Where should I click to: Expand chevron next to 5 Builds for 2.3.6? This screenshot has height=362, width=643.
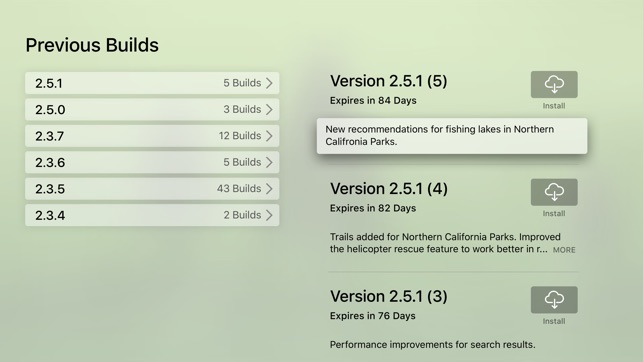click(x=269, y=162)
